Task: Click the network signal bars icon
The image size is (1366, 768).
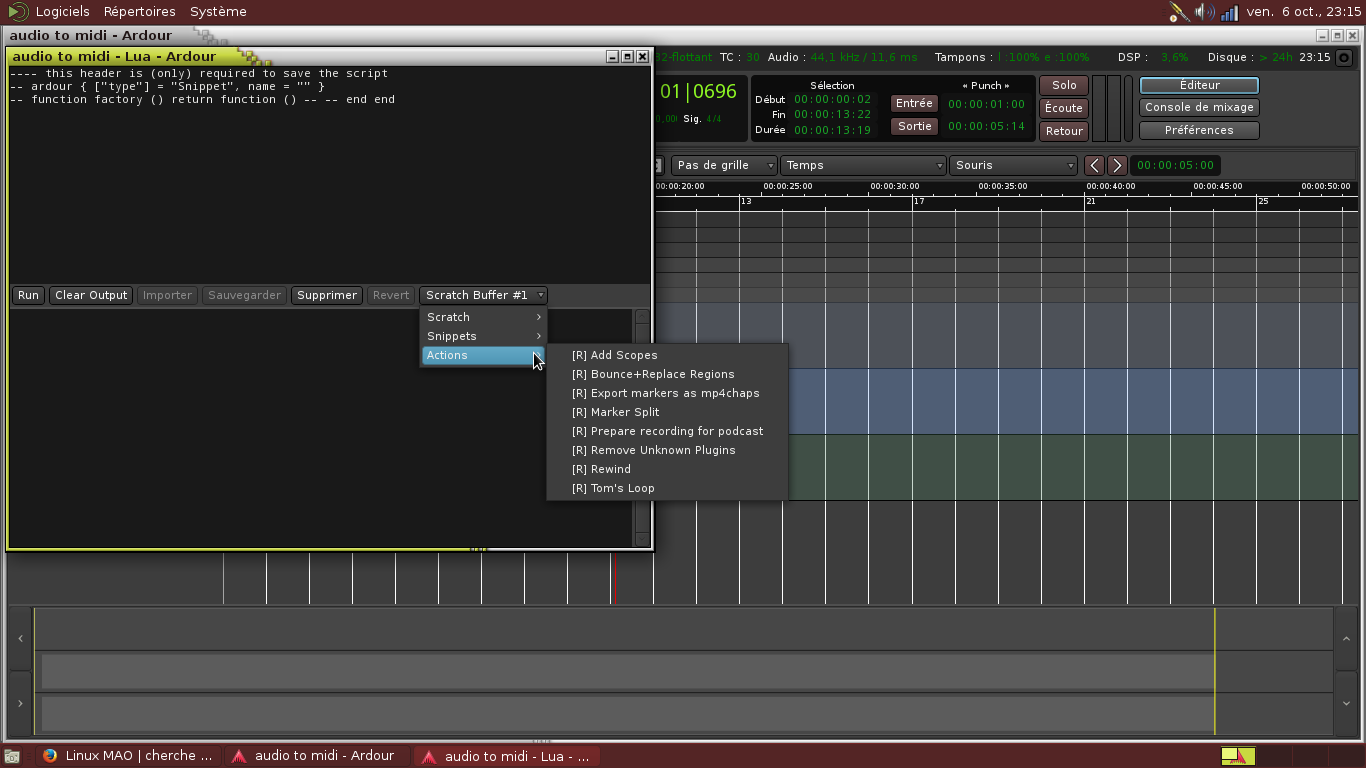Action: 1229,13
